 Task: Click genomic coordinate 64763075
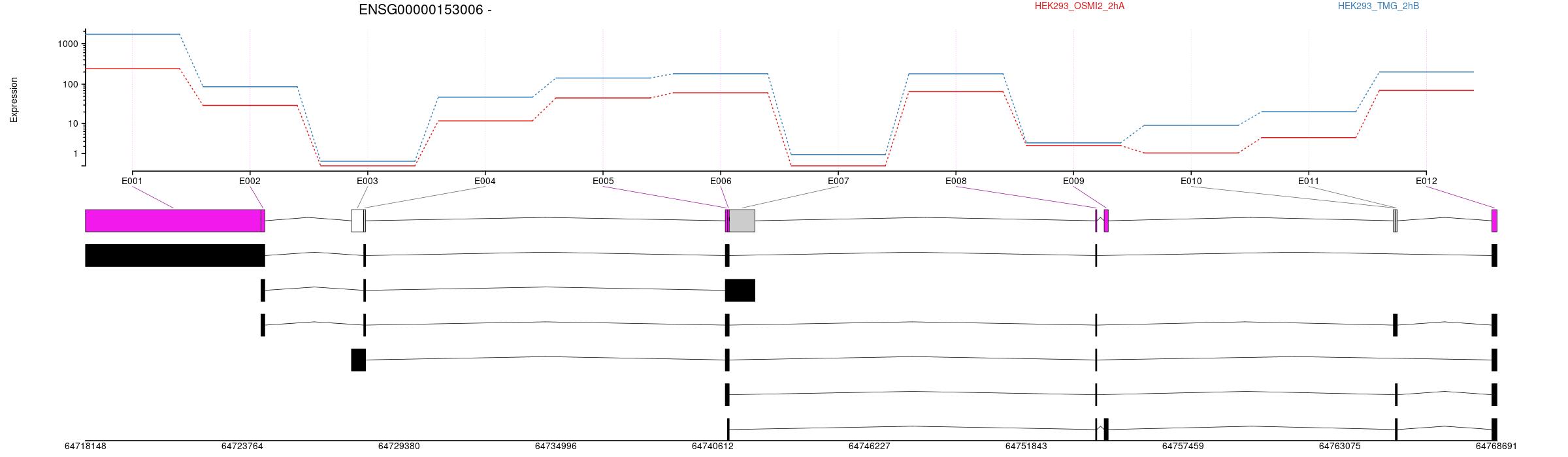[x=1339, y=447]
